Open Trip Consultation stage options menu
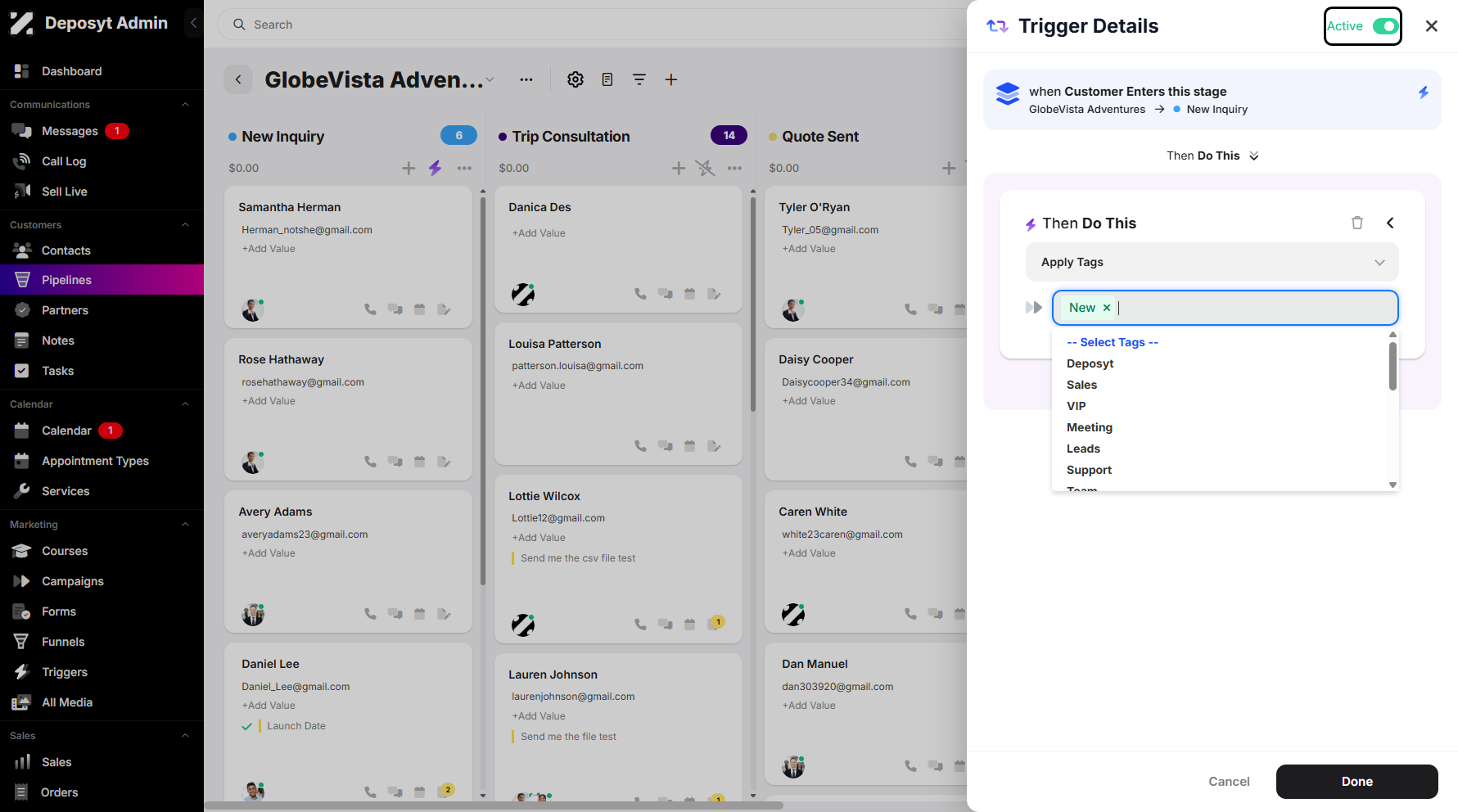1458x812 pixels. (x=734, y=168)
